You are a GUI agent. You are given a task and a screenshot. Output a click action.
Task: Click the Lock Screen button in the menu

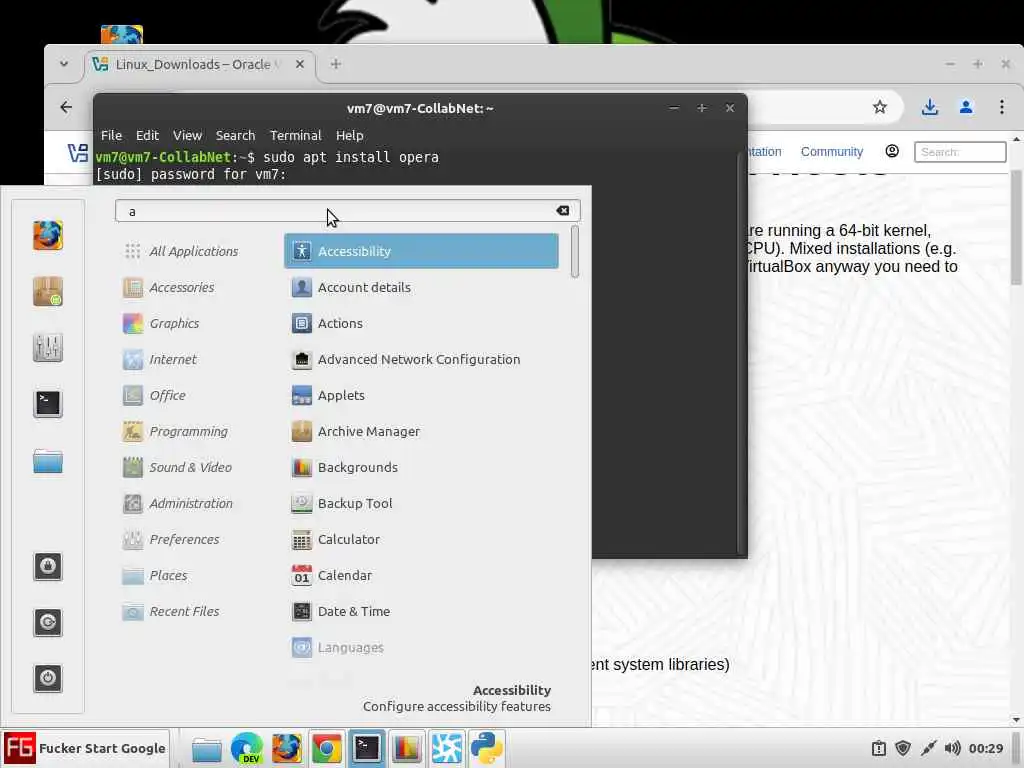(x=48, y=566)
